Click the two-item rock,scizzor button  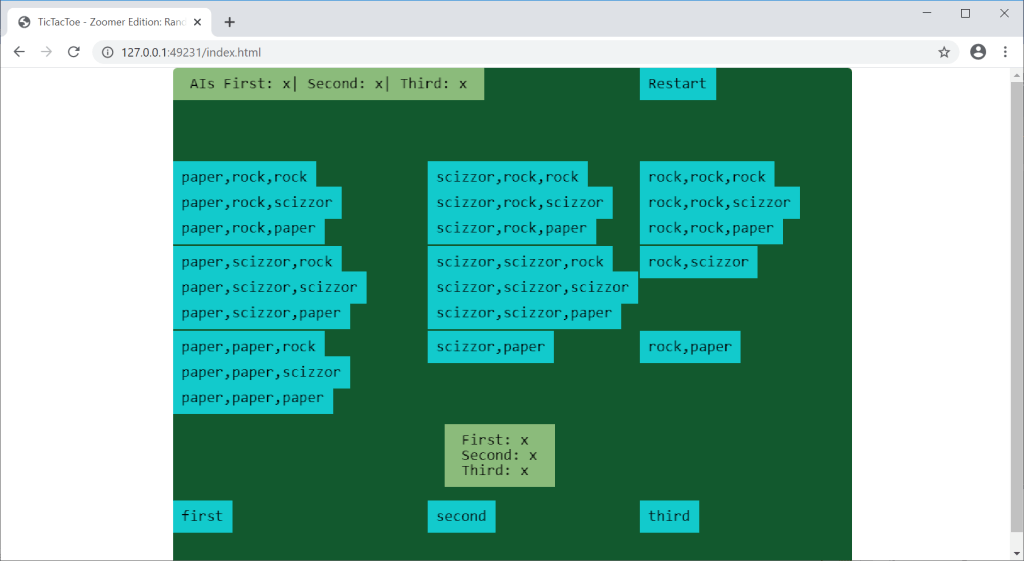click(x=698, y=262)
